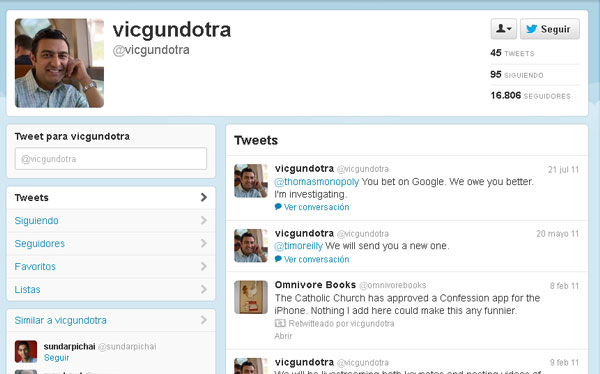Open the 9 feb 11 tweet timestamp
600x374 pixels.
click(564, 363)
